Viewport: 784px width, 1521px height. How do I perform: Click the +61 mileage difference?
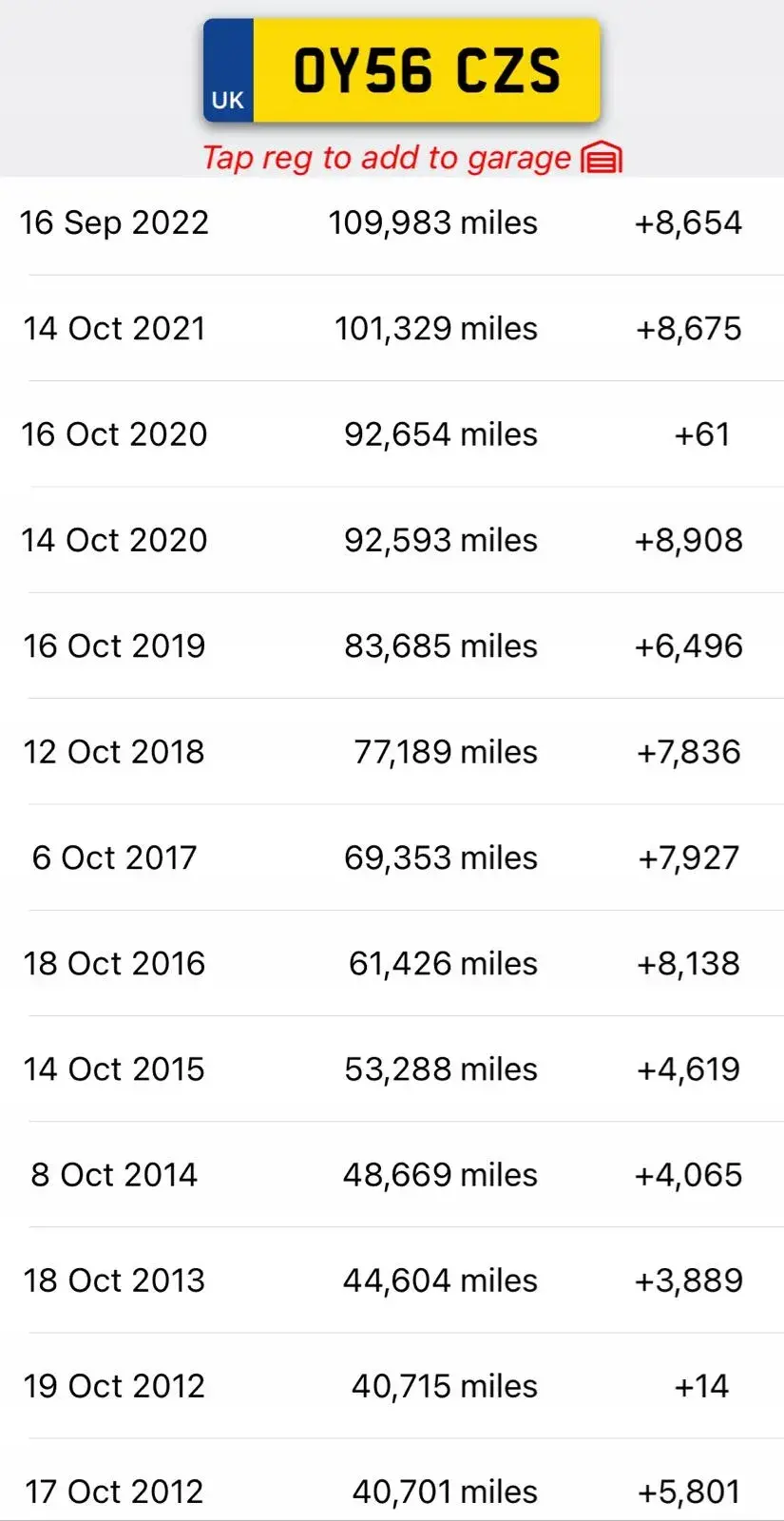click(x=701, y=434)
